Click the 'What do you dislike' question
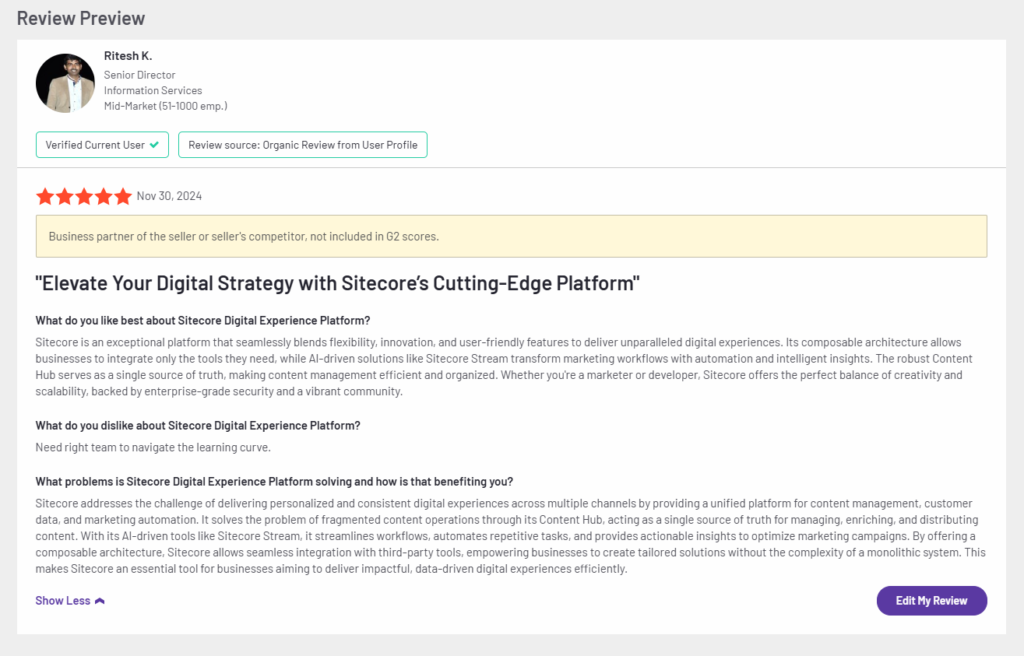Image resolution: width=1024 pixels, height=656 pixels. [x=198, y=426]
